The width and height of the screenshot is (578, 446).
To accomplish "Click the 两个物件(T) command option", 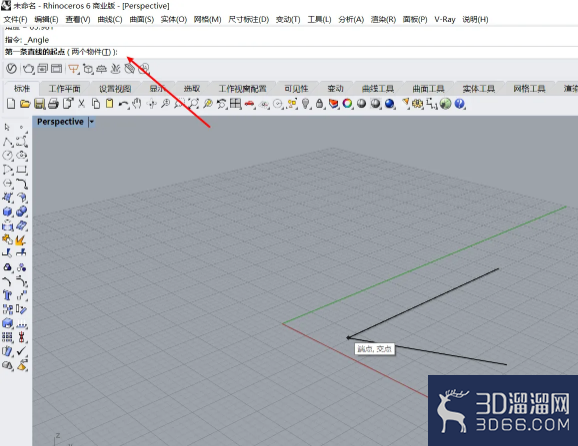I will click(x=91, y=52).
